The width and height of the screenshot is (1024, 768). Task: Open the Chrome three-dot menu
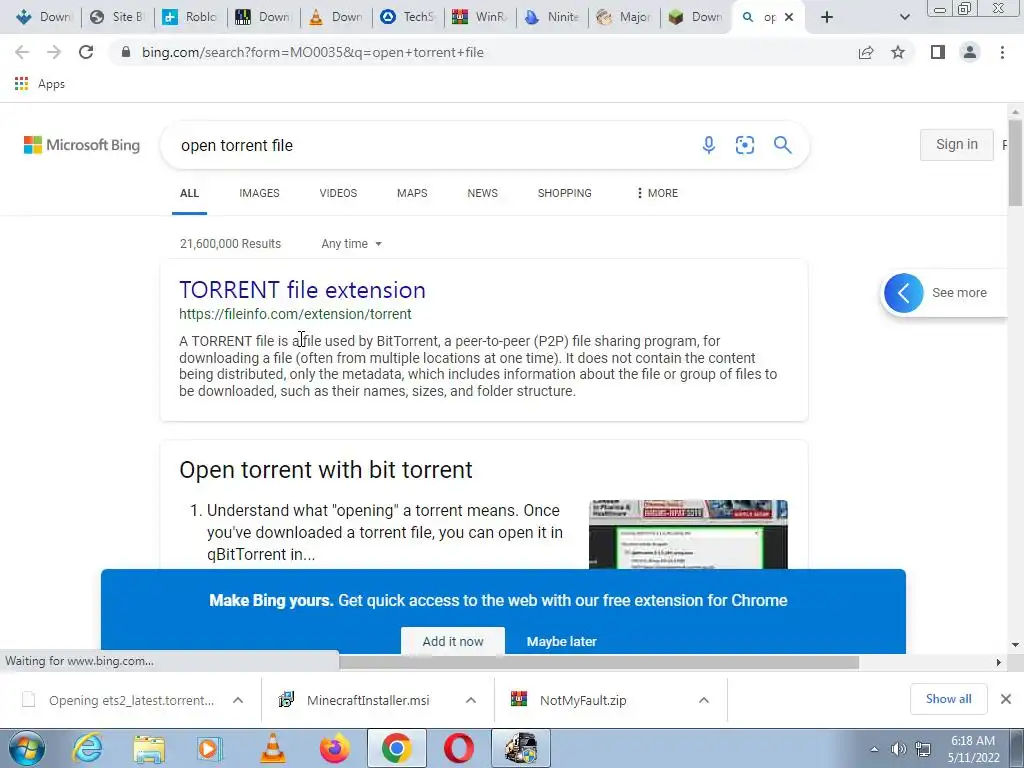(x=1002, y=52)
